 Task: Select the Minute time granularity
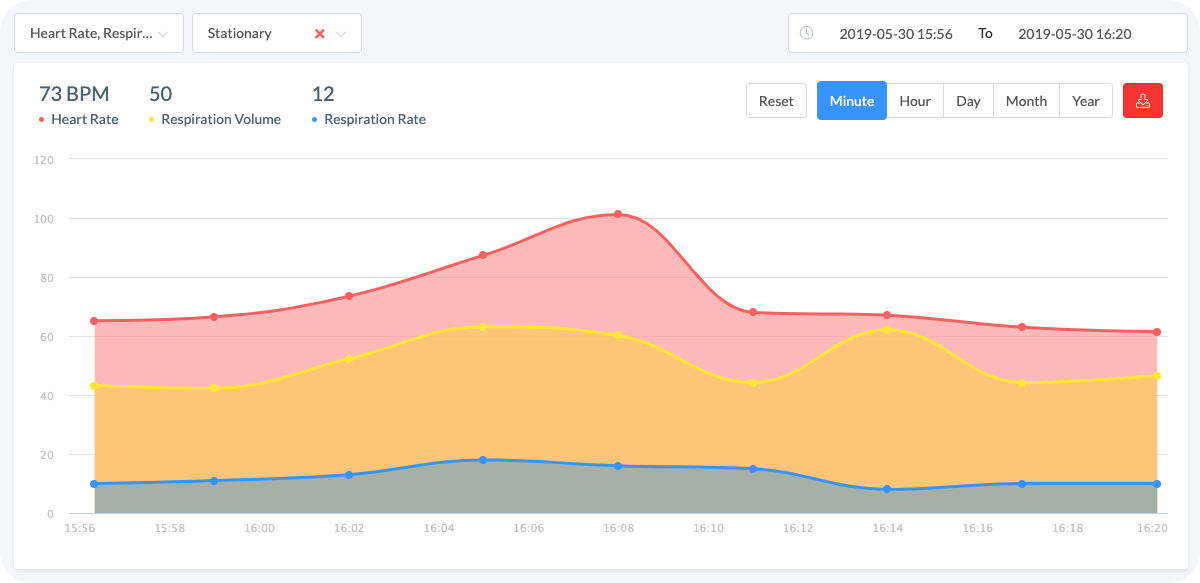point(852,101)
